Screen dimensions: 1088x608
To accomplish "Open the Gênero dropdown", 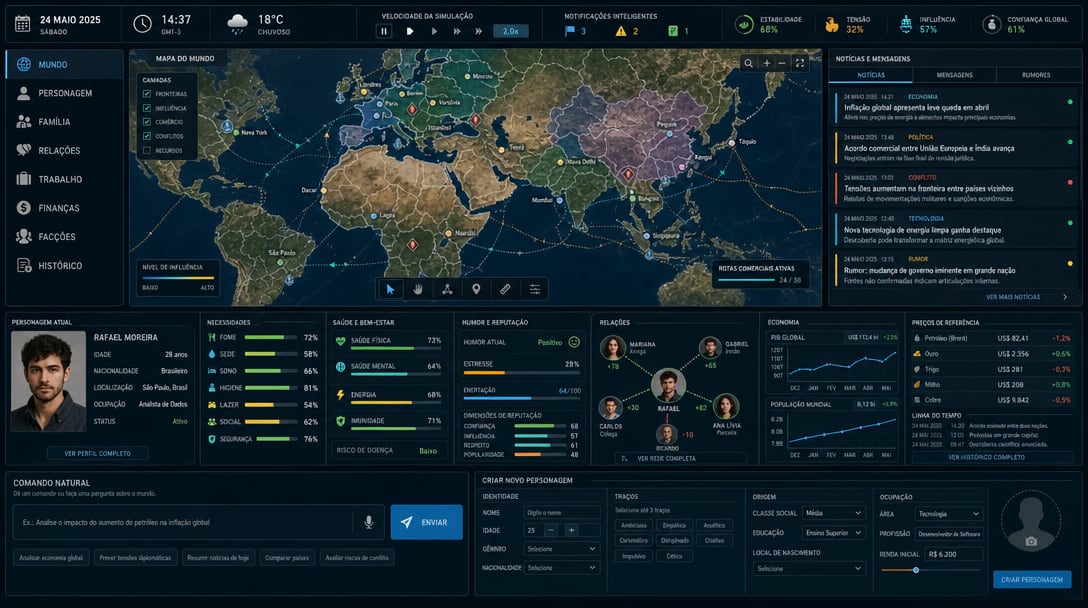I will [561, 549].
